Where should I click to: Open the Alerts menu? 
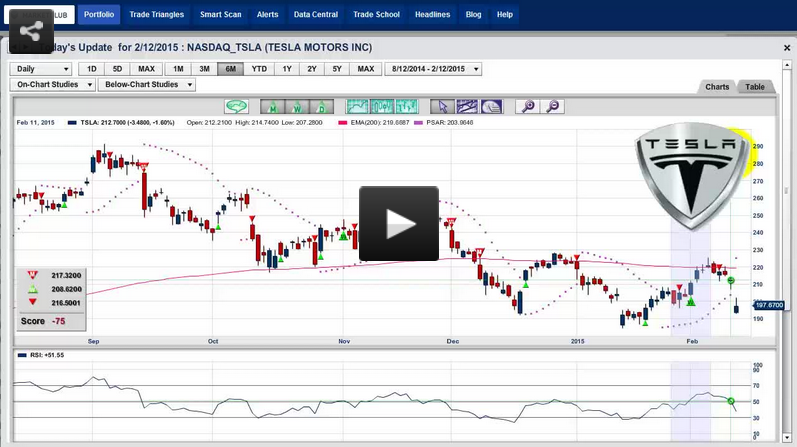pyautogui.click(x=267, y=14)
